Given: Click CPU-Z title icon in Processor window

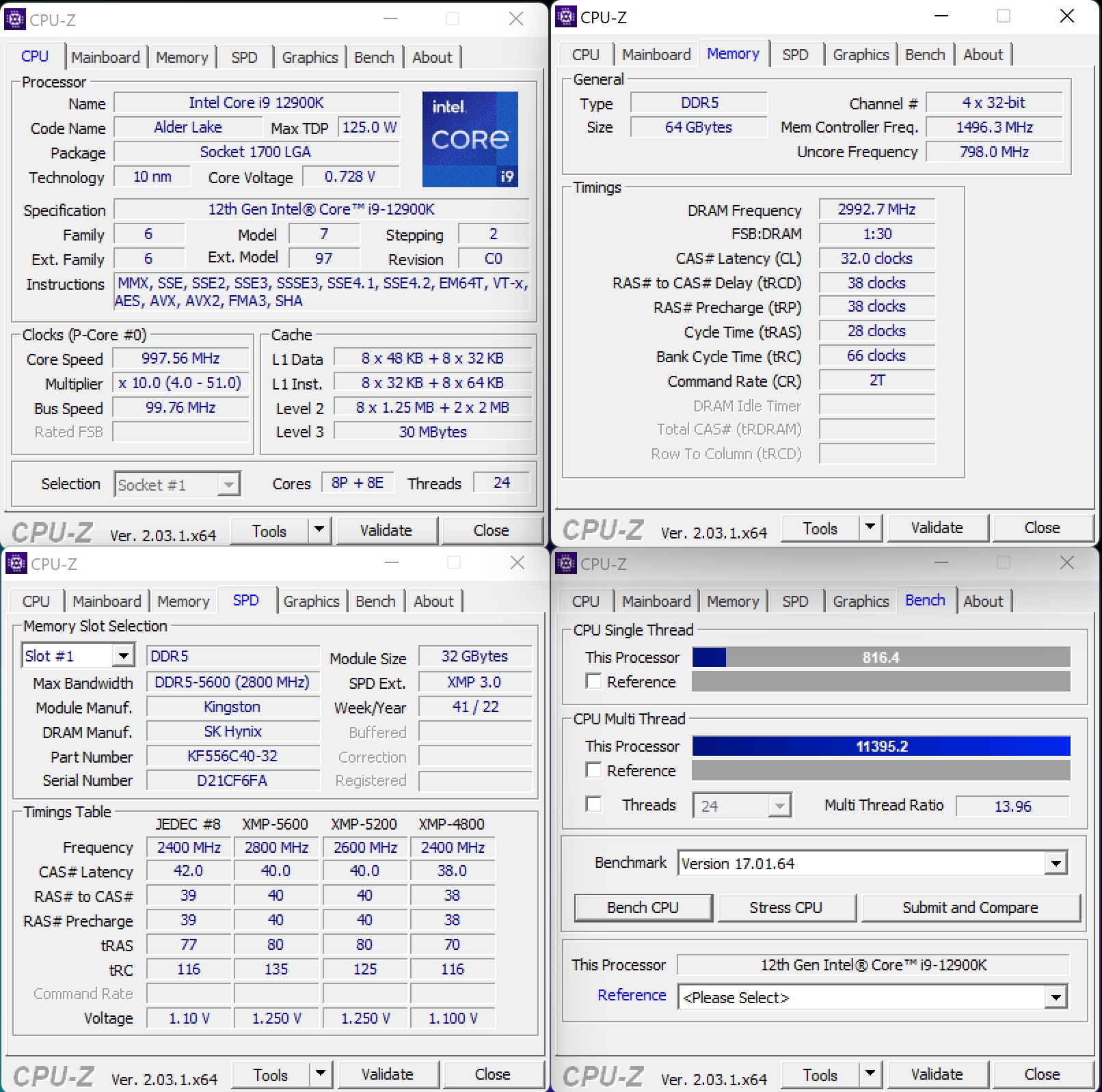Looking at the screenshot, I should [15, 19].
